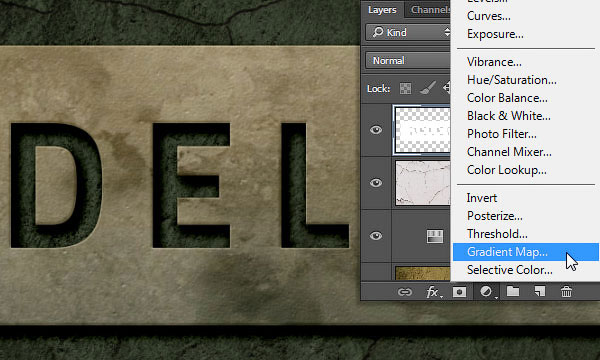Select Black & White... adjustment
The height and width of the screenshot is (360, 600).
click(509, 116)
